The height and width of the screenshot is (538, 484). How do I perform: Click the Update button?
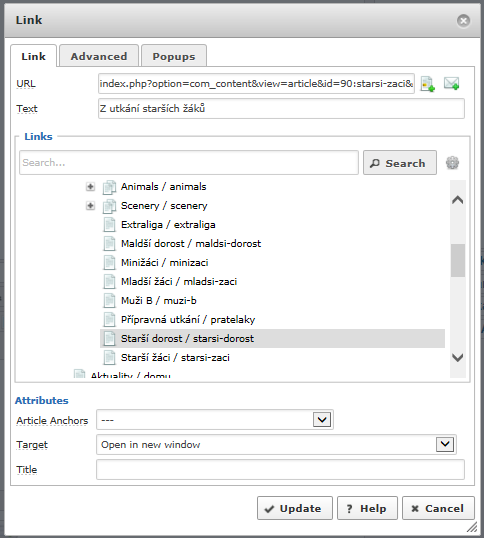click(x=295, y=508)
